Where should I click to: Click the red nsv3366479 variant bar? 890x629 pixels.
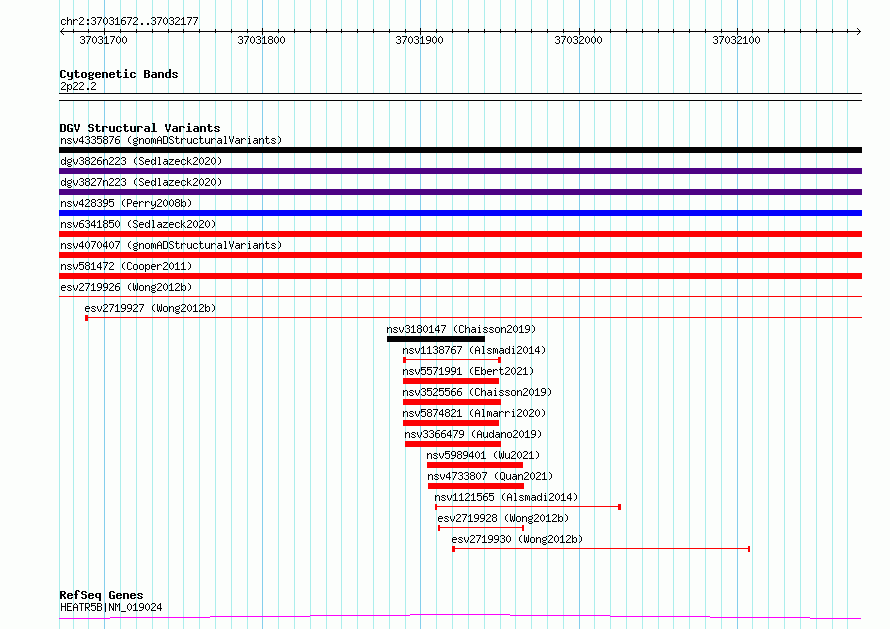(453, 444)
